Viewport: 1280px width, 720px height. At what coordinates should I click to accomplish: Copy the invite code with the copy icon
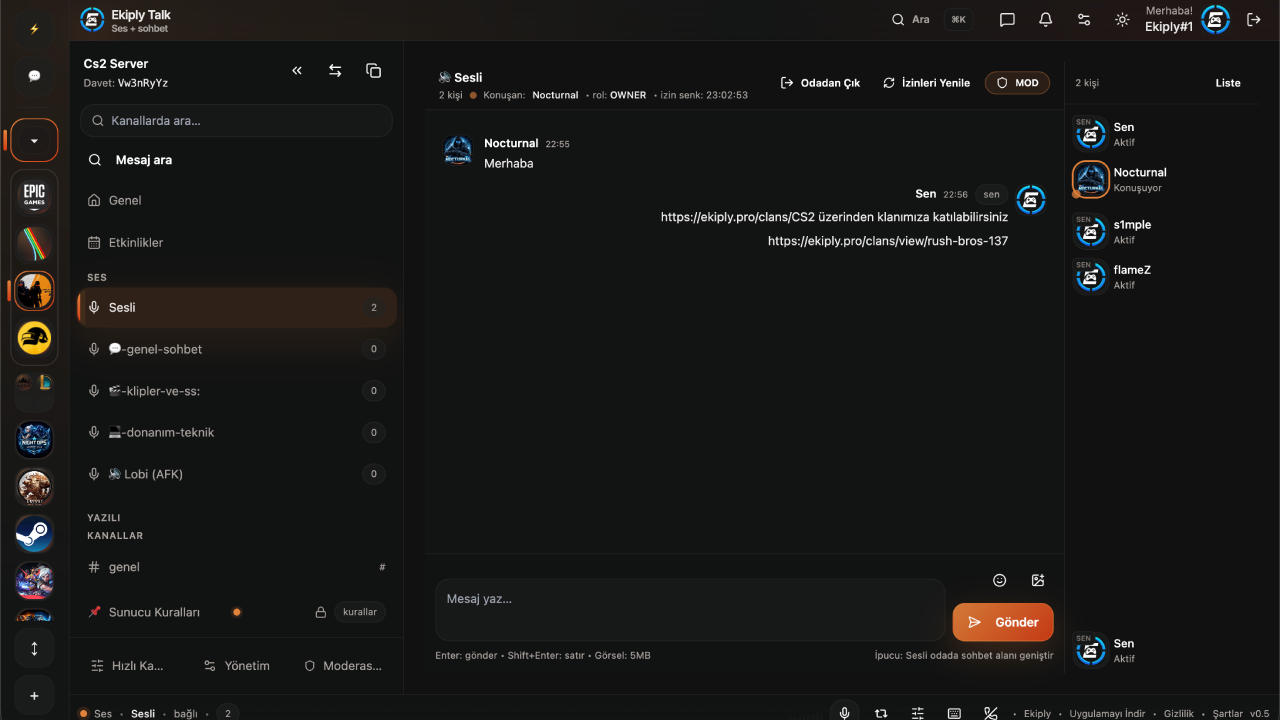tap(373, 71)
